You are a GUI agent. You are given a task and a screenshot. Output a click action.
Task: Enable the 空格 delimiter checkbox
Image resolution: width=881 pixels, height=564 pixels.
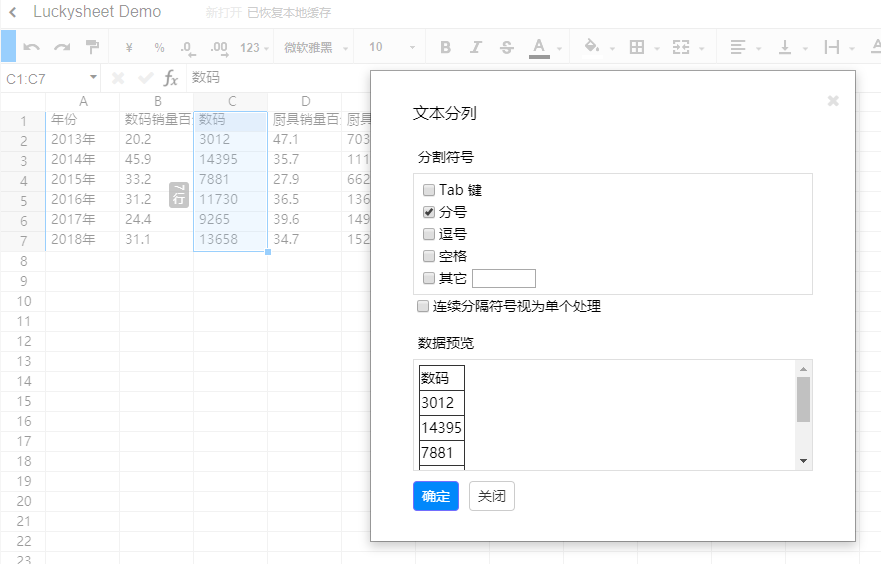pyautogui.click(x=429, y=256)
